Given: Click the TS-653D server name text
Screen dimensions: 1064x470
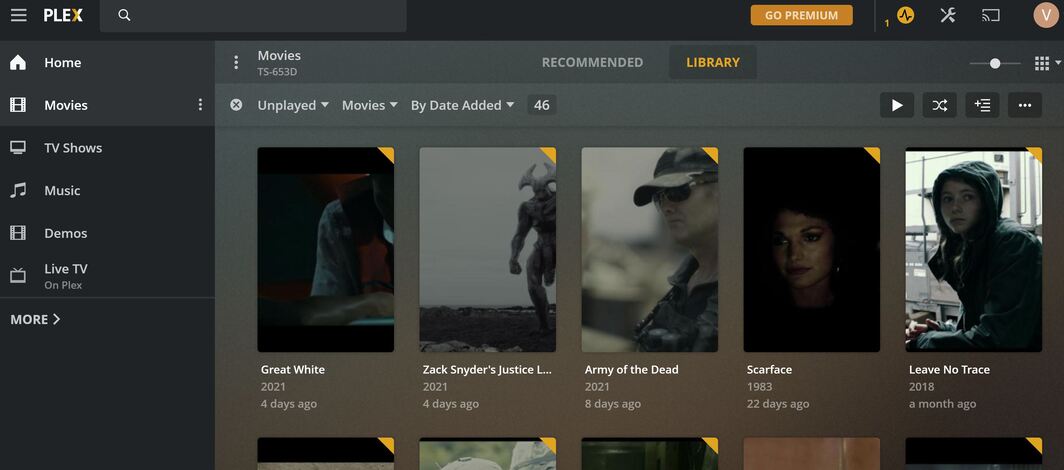Looking at the screenshot, I should click(277, 73).
